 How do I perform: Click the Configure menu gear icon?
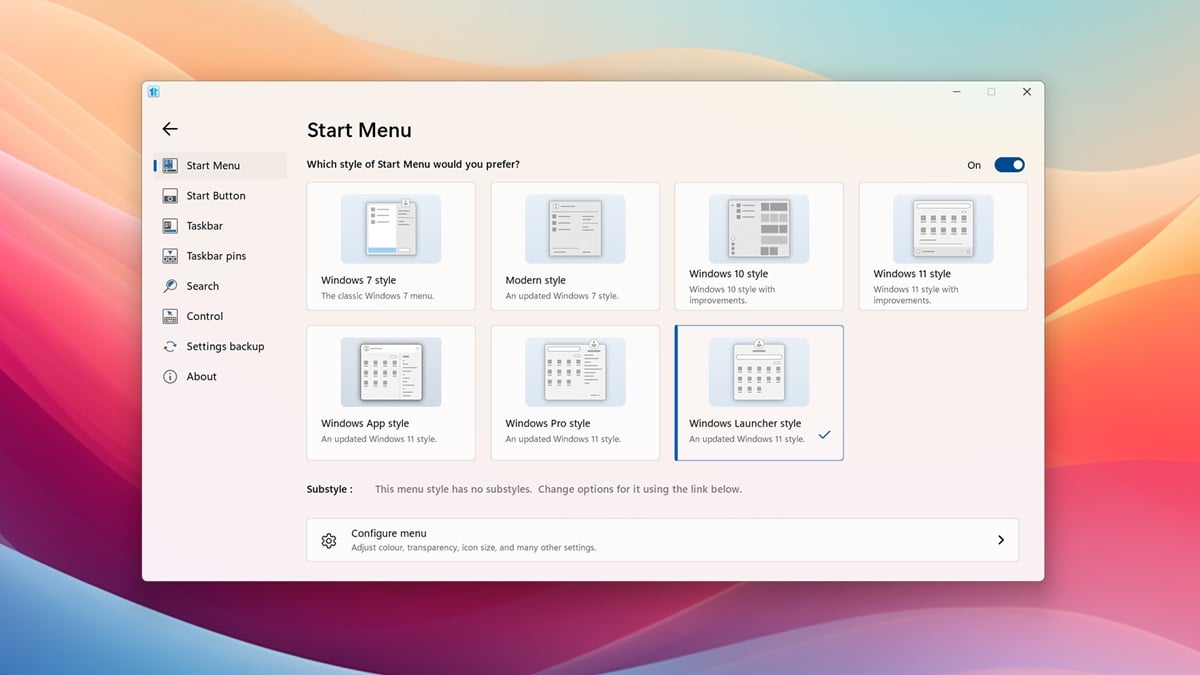point(329,540)
